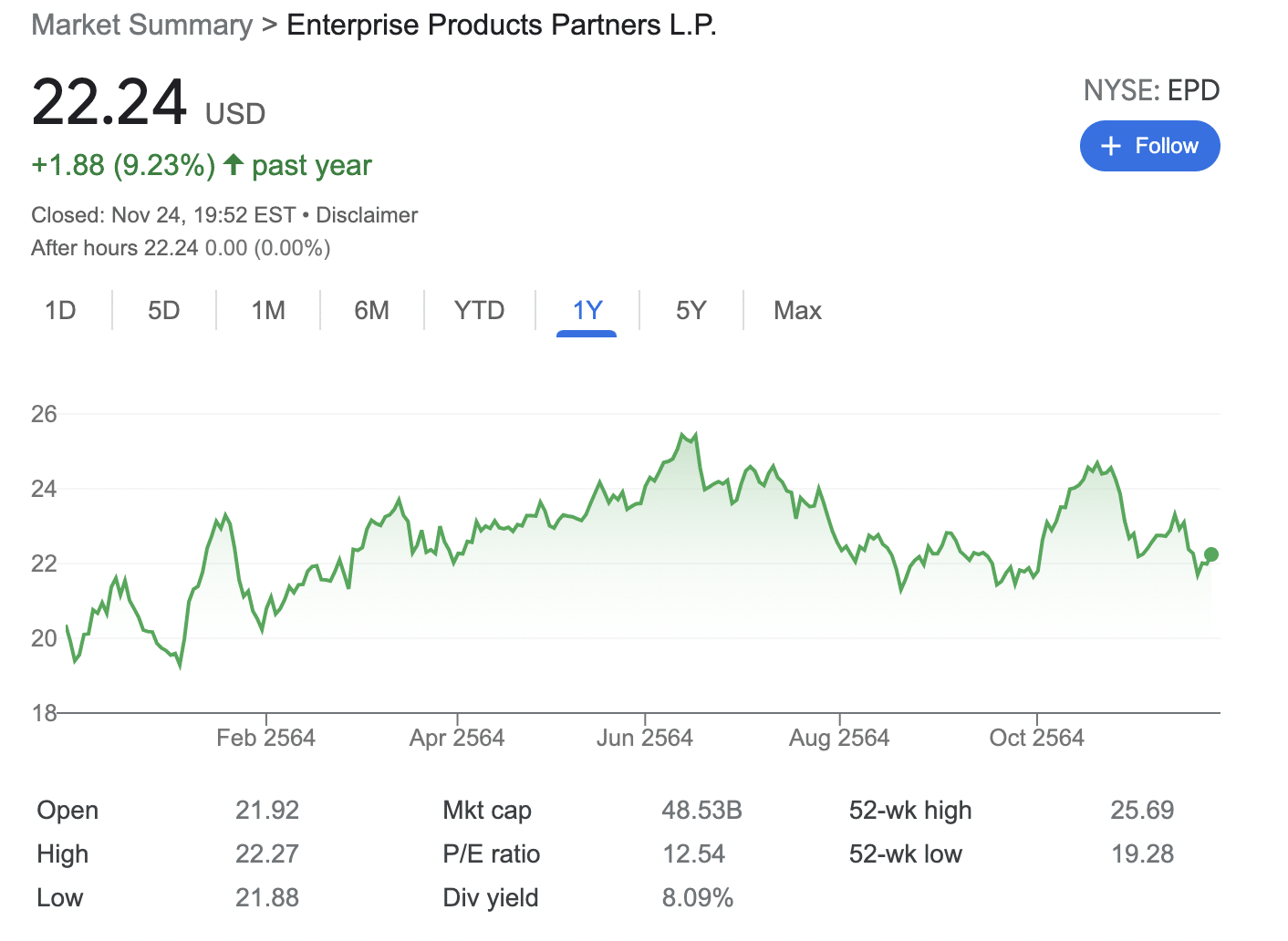Select the 1Y time range tab
1288x941 pixels.
coord(587,311)
